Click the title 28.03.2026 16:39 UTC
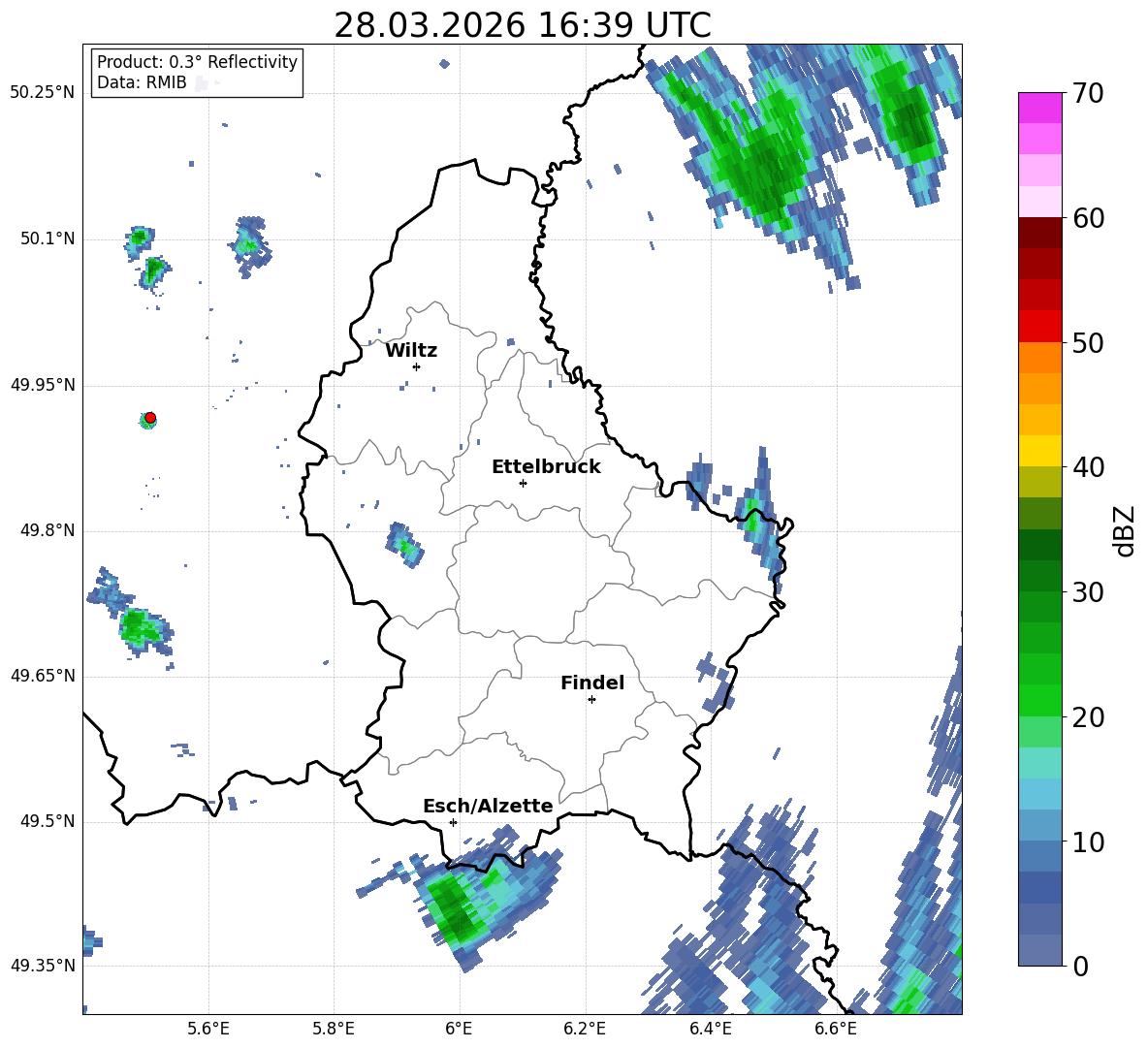 [523, 25]
